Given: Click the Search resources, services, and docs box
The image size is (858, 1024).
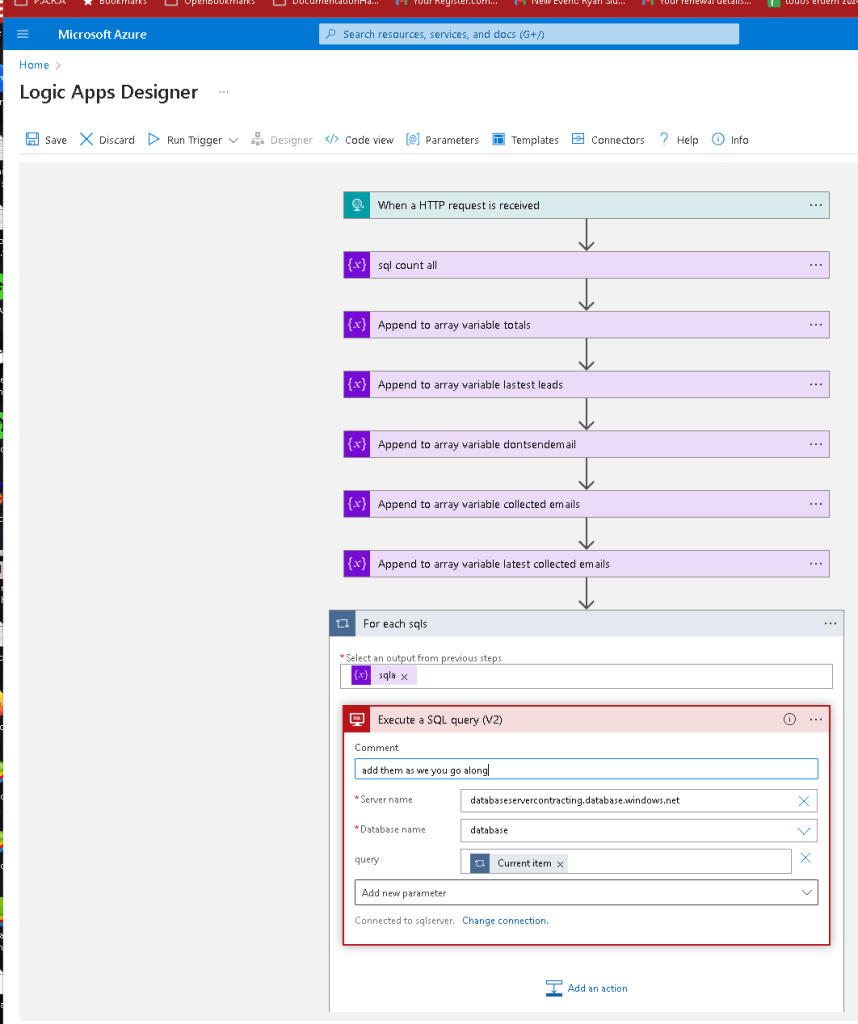Looking at the screenshot, I should point(529,34).
